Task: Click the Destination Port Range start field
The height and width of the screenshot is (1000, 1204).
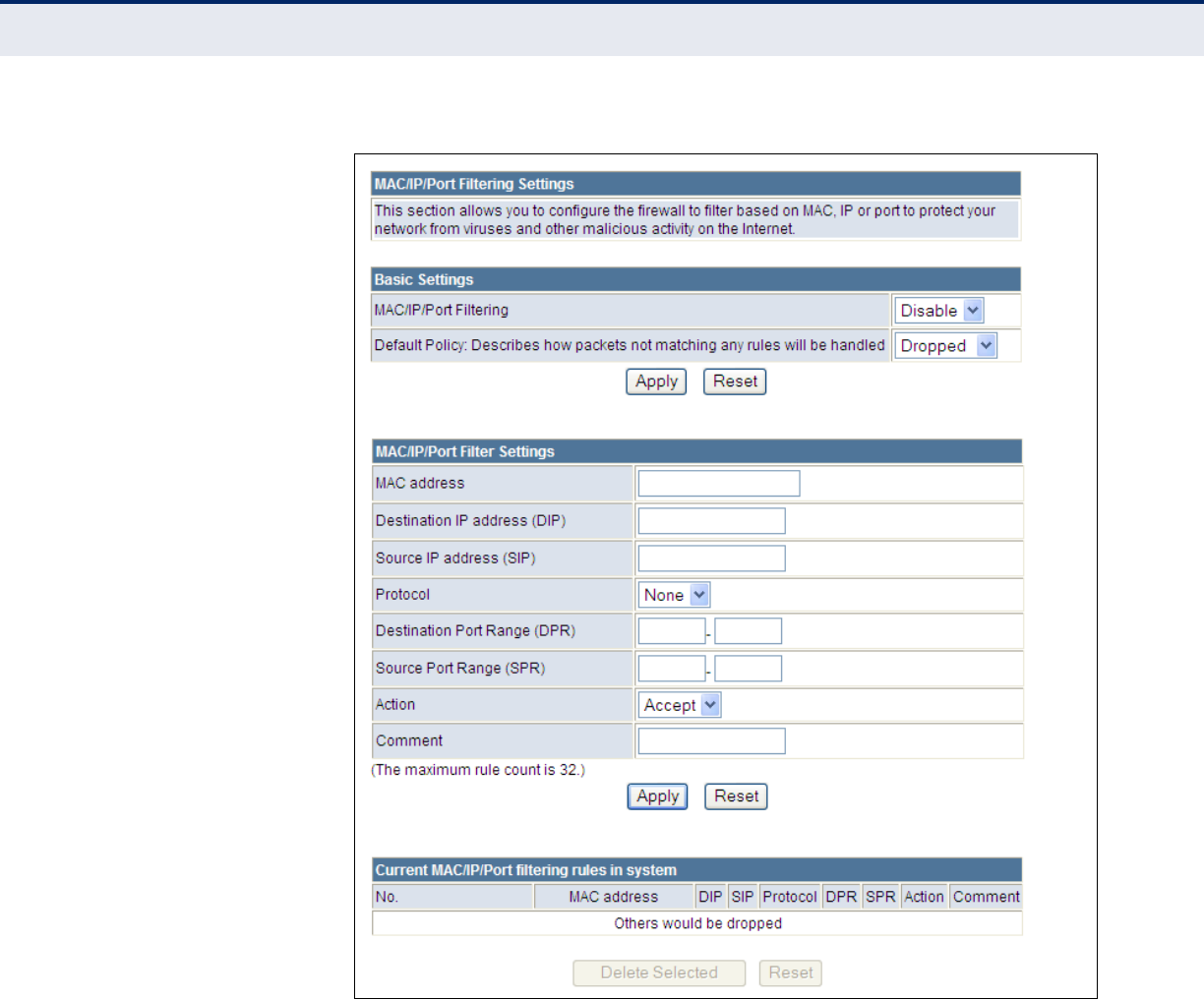Action: click(672, 631)
